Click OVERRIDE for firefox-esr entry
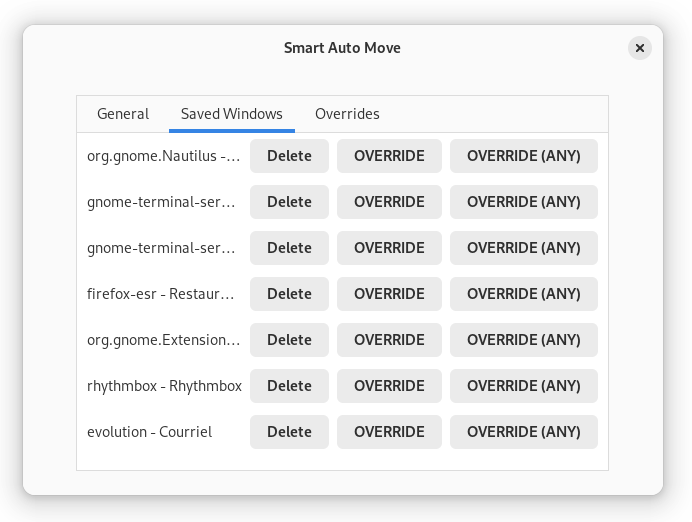This screenshot has width=692, height=522. pyautogui.click(x=389, y=294)
